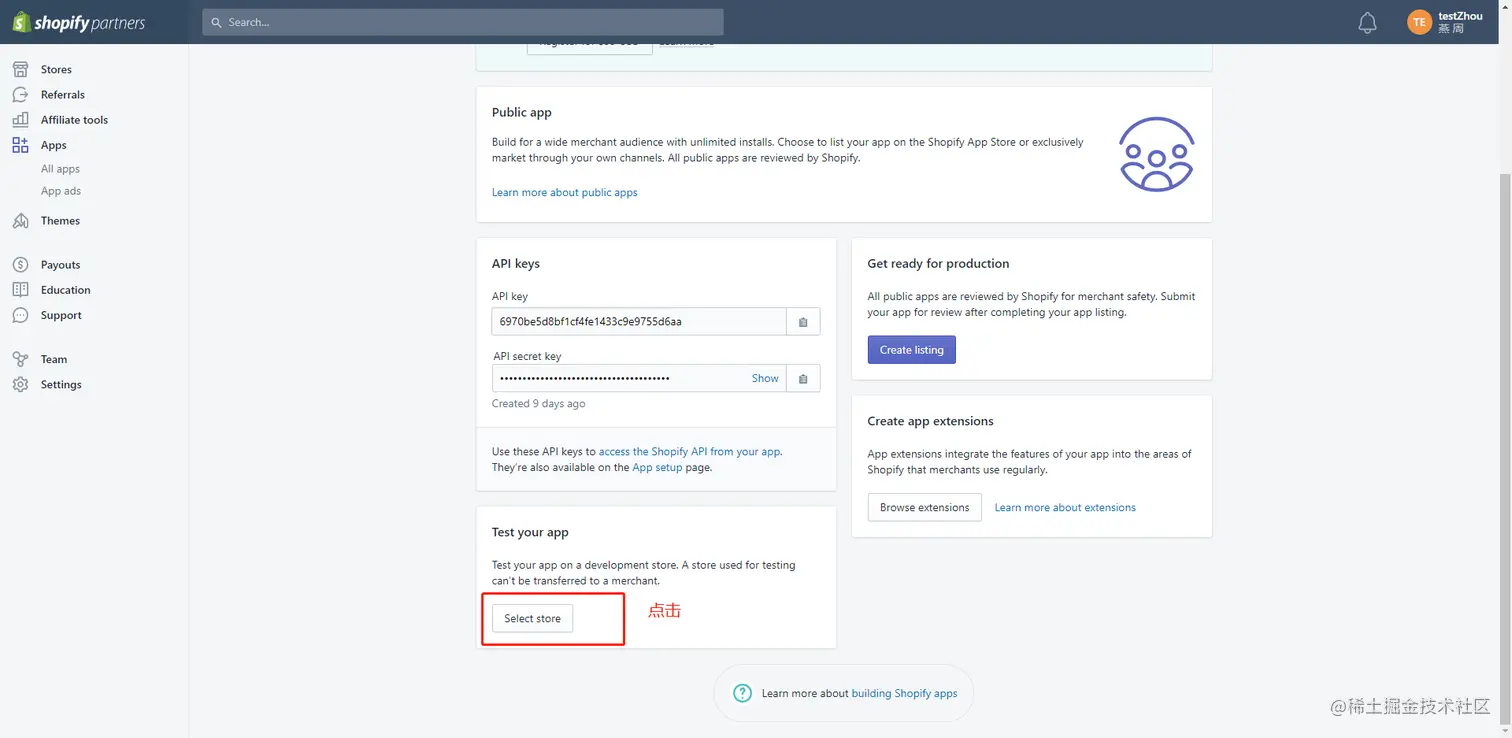Screen dimensions: 1512x738
Task: Click the API secret key masked field
Action: pos(639,379)
